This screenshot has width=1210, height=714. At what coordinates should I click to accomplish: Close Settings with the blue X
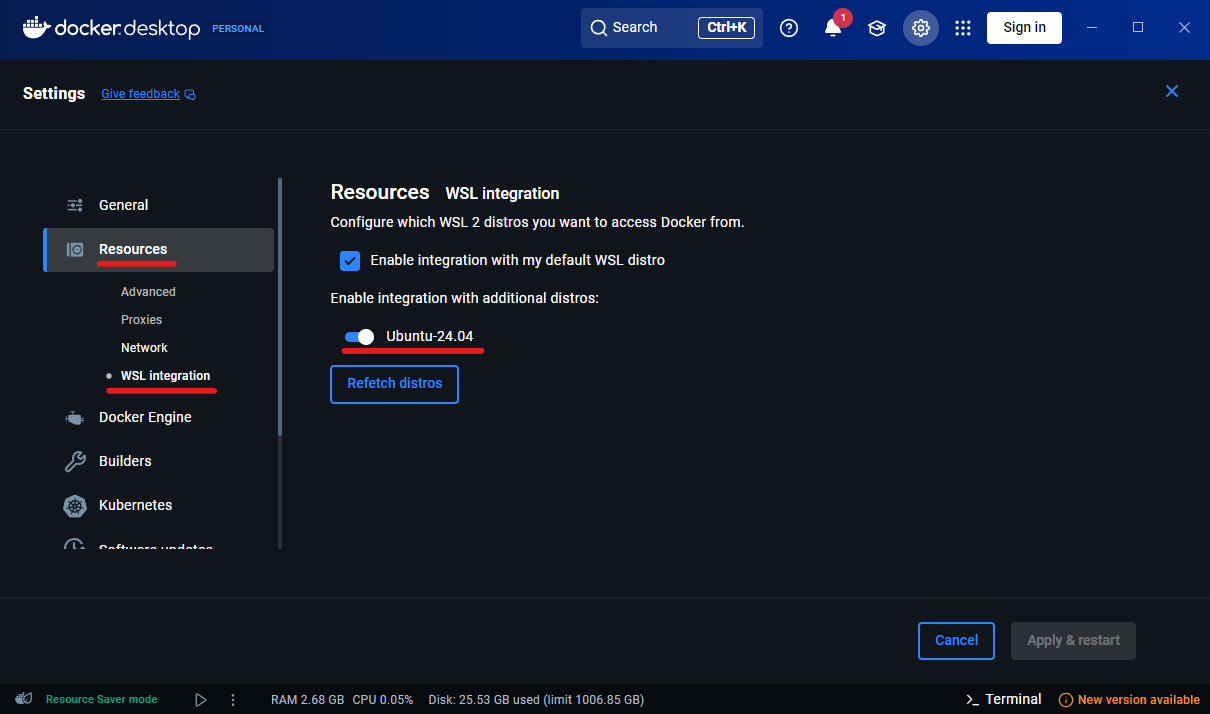[x=1172, y=91]
